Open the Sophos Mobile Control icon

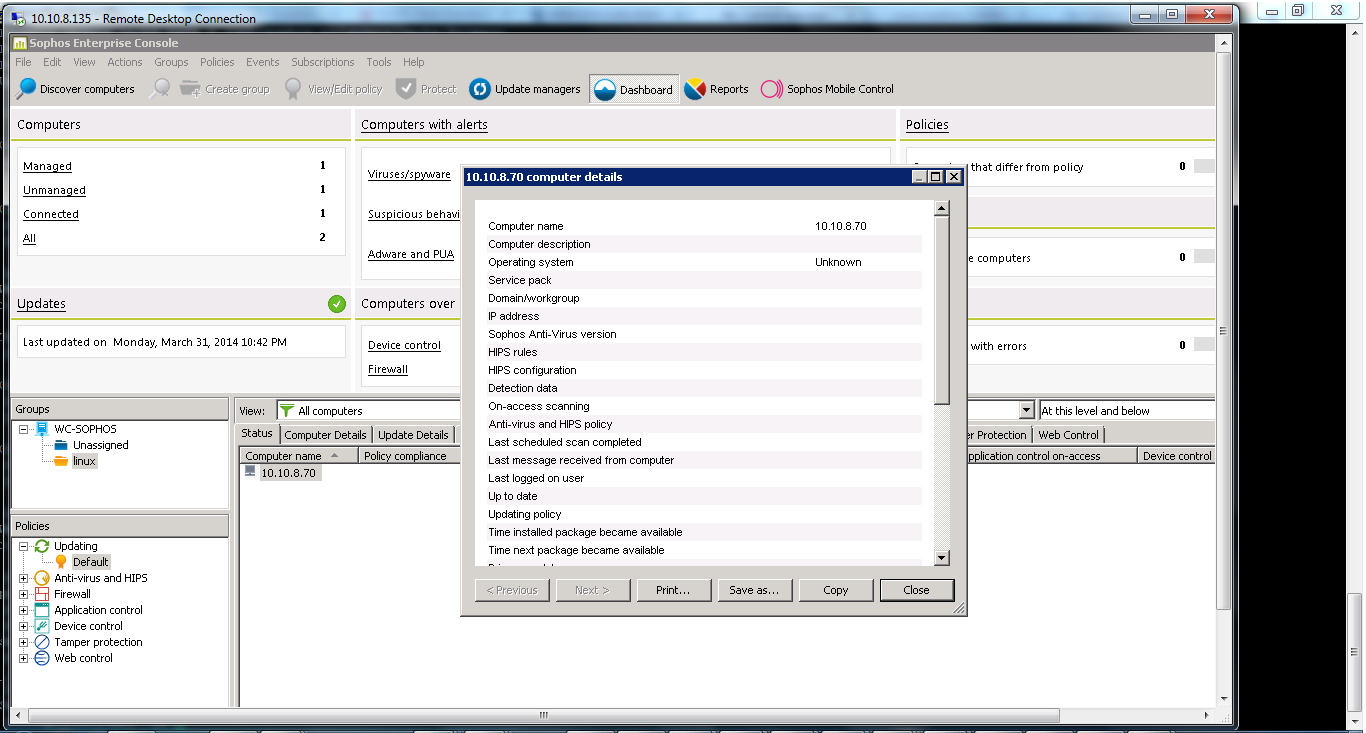tap(771, 89)
